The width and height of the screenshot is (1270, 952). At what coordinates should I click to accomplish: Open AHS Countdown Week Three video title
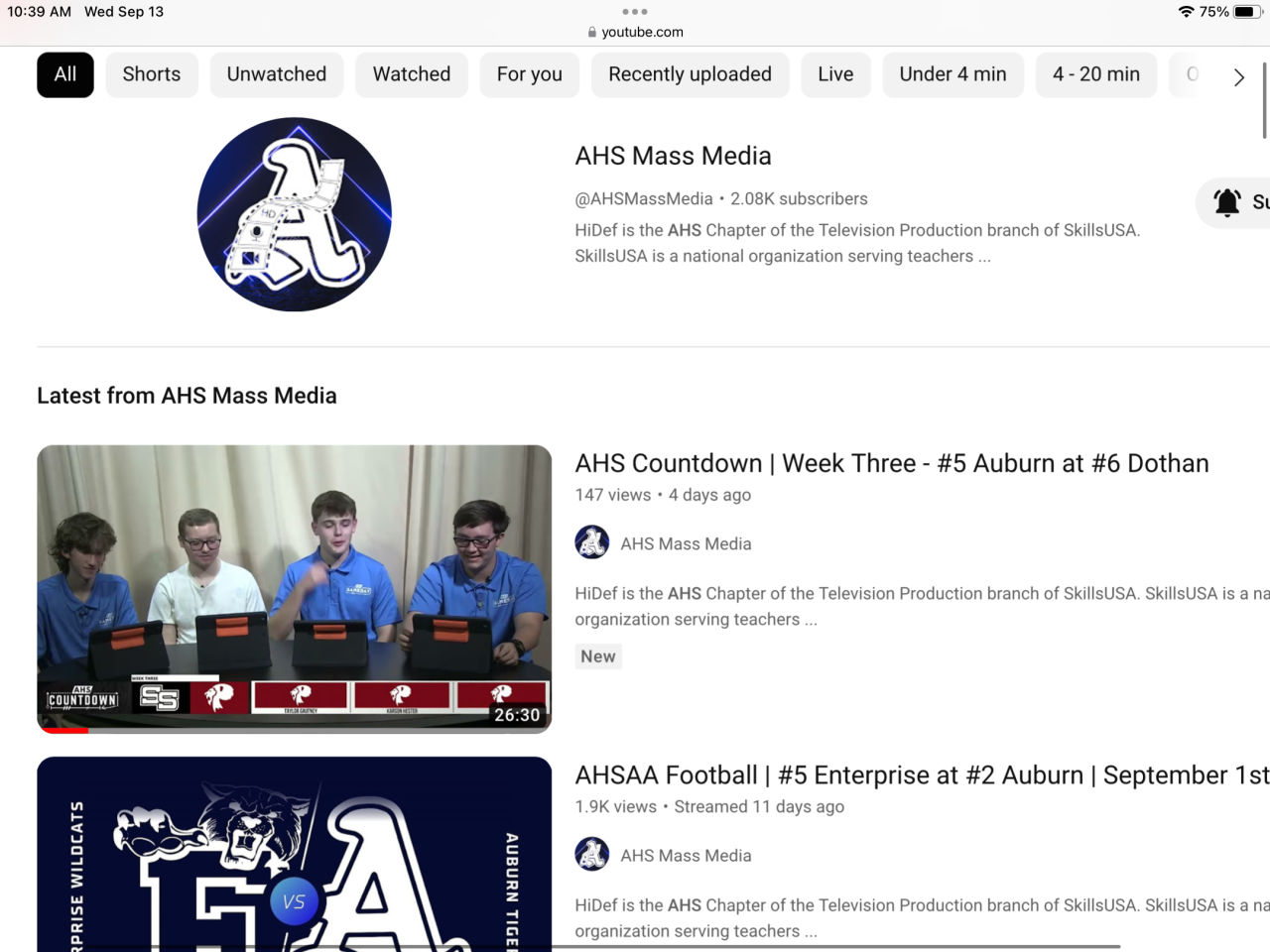892,463
